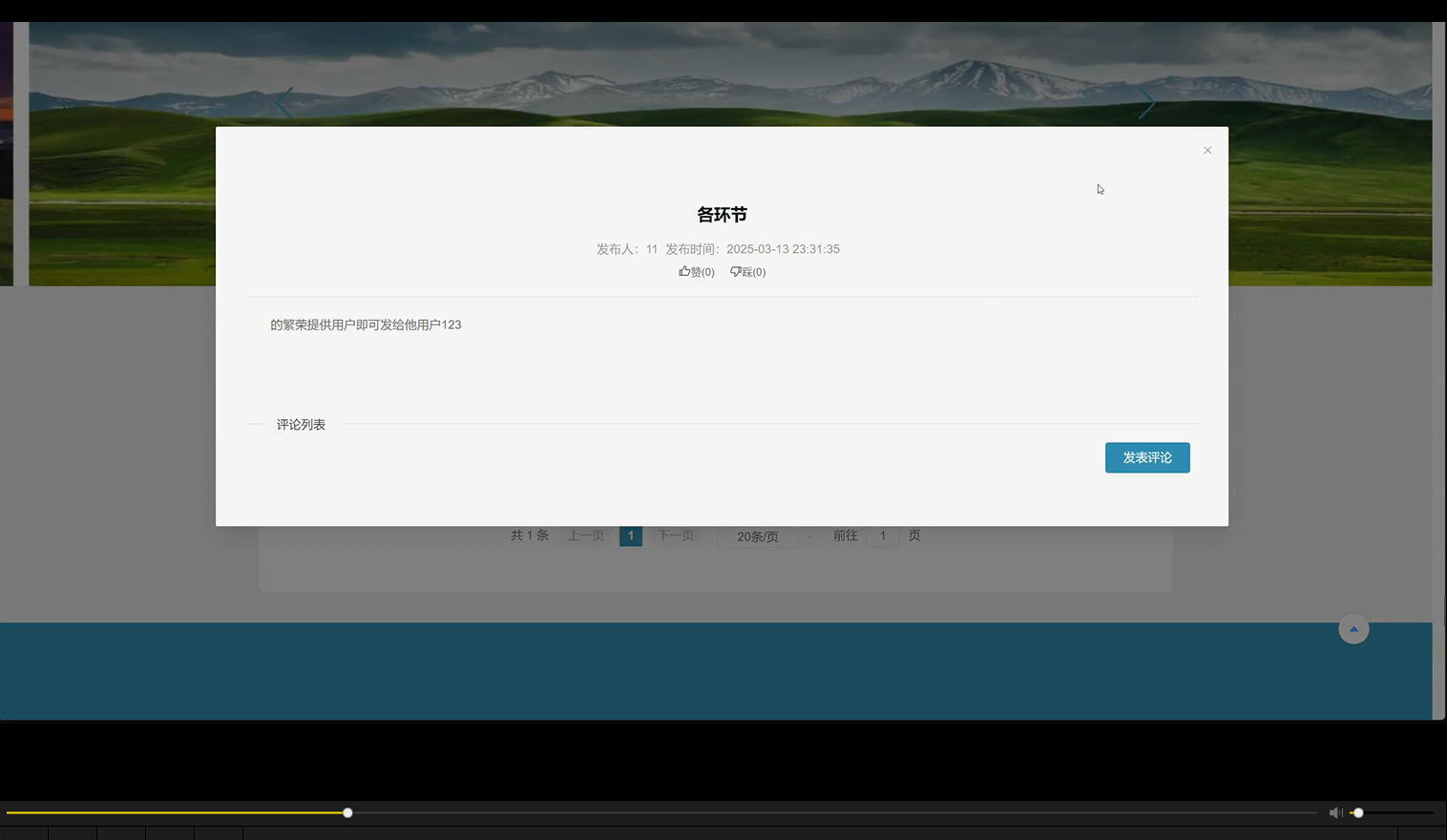Click the 评论列表 section heading
This screenshot has width=1447, height=840.
[301, 424]
